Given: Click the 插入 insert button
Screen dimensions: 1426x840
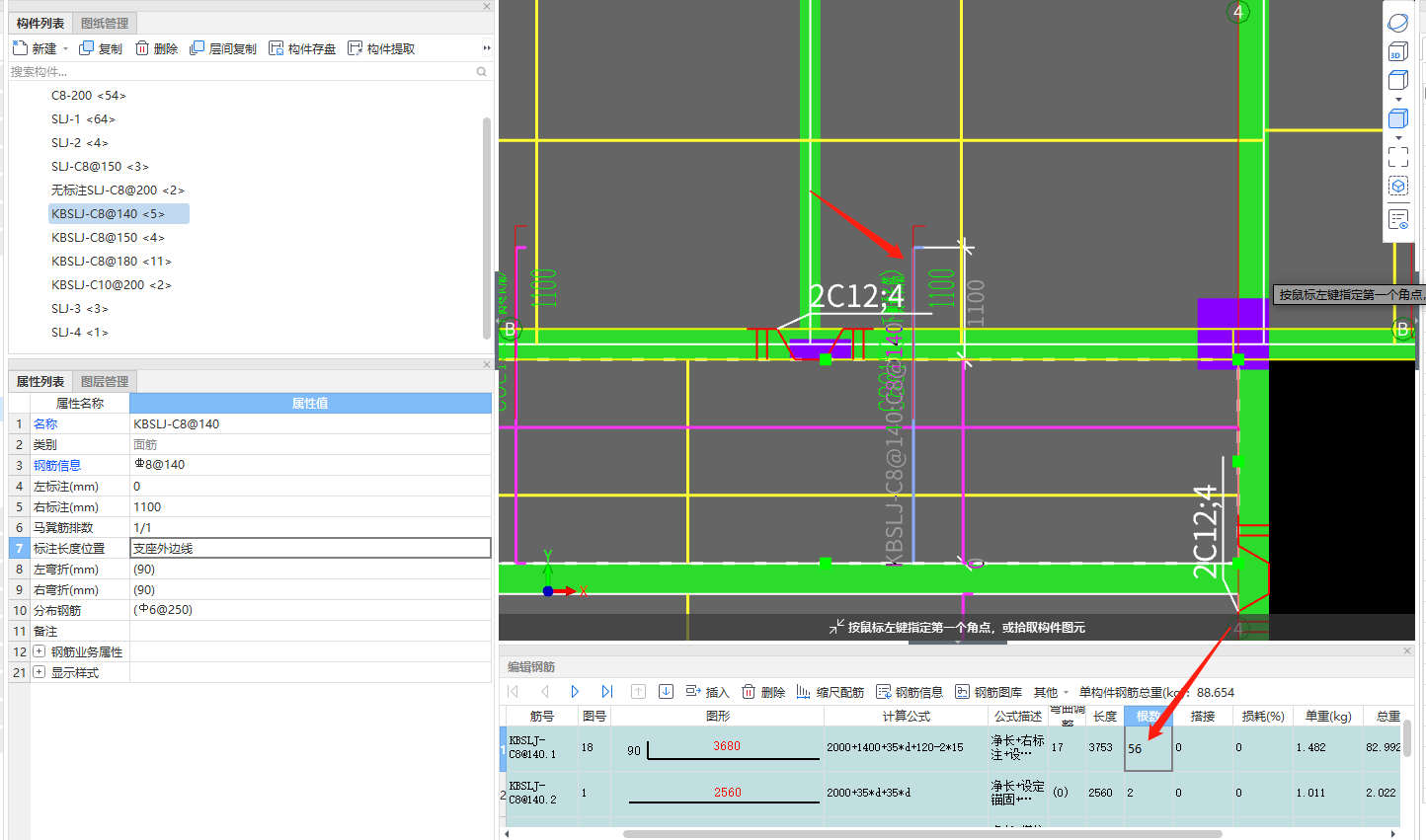Looking at the screenshot, I should pos(707,692).
